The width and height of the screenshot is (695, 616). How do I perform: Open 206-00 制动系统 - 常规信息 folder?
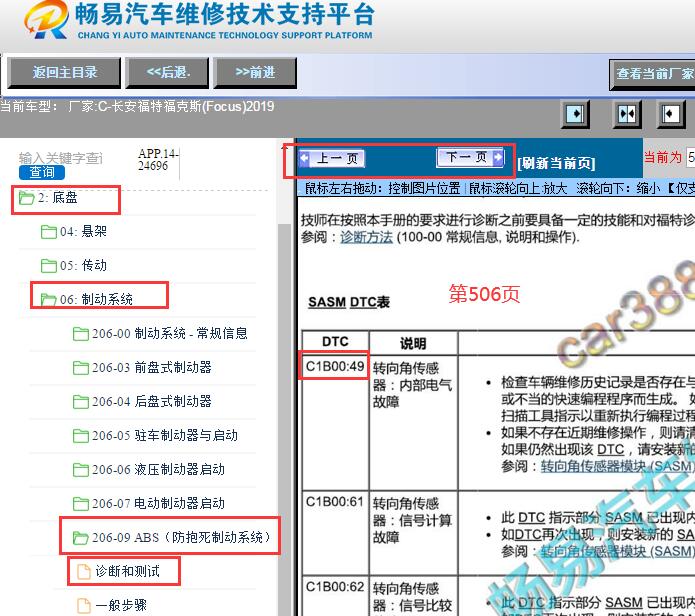pos(170,334)
